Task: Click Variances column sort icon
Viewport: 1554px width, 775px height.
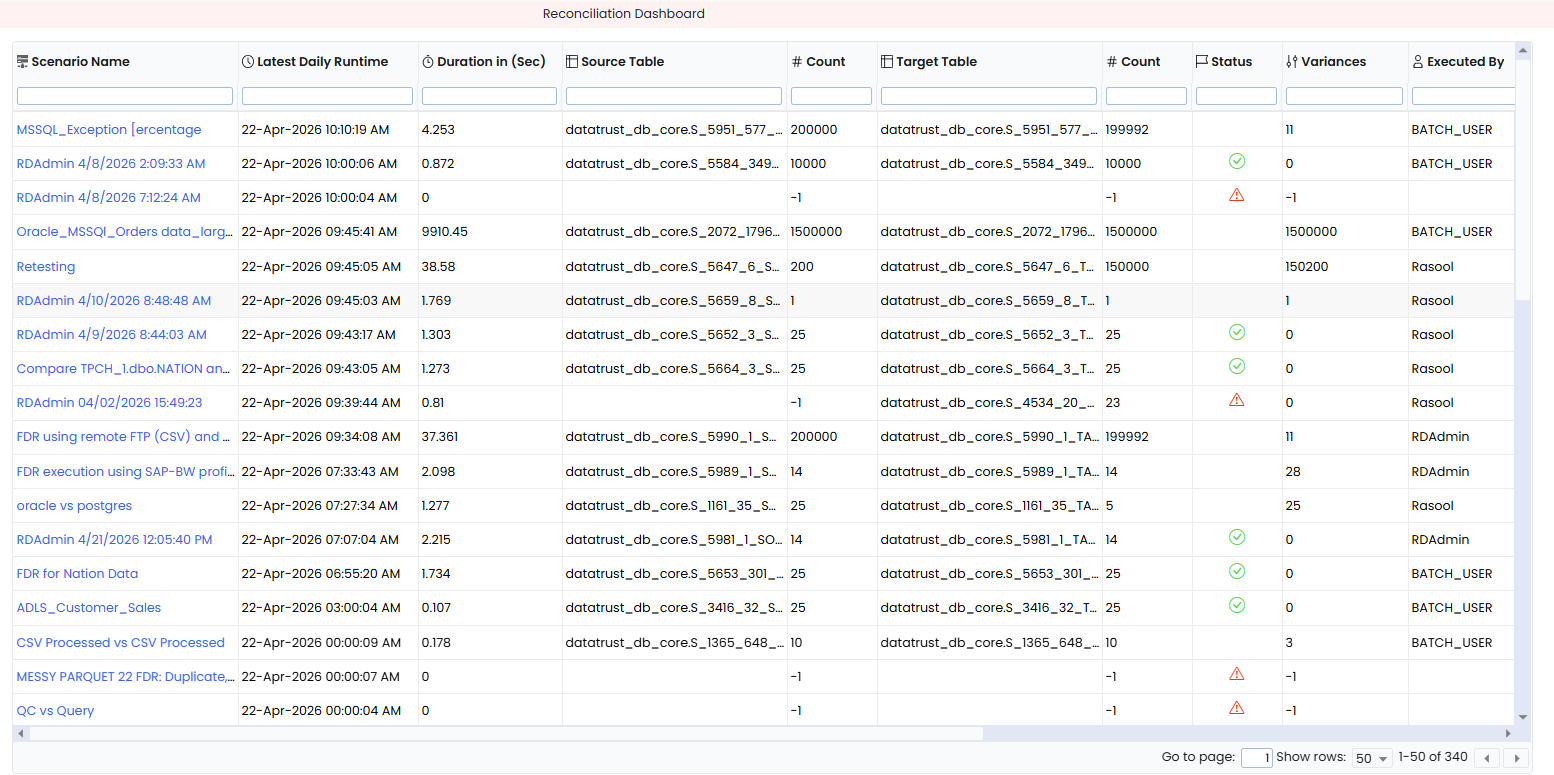Action: point(1292,62)
